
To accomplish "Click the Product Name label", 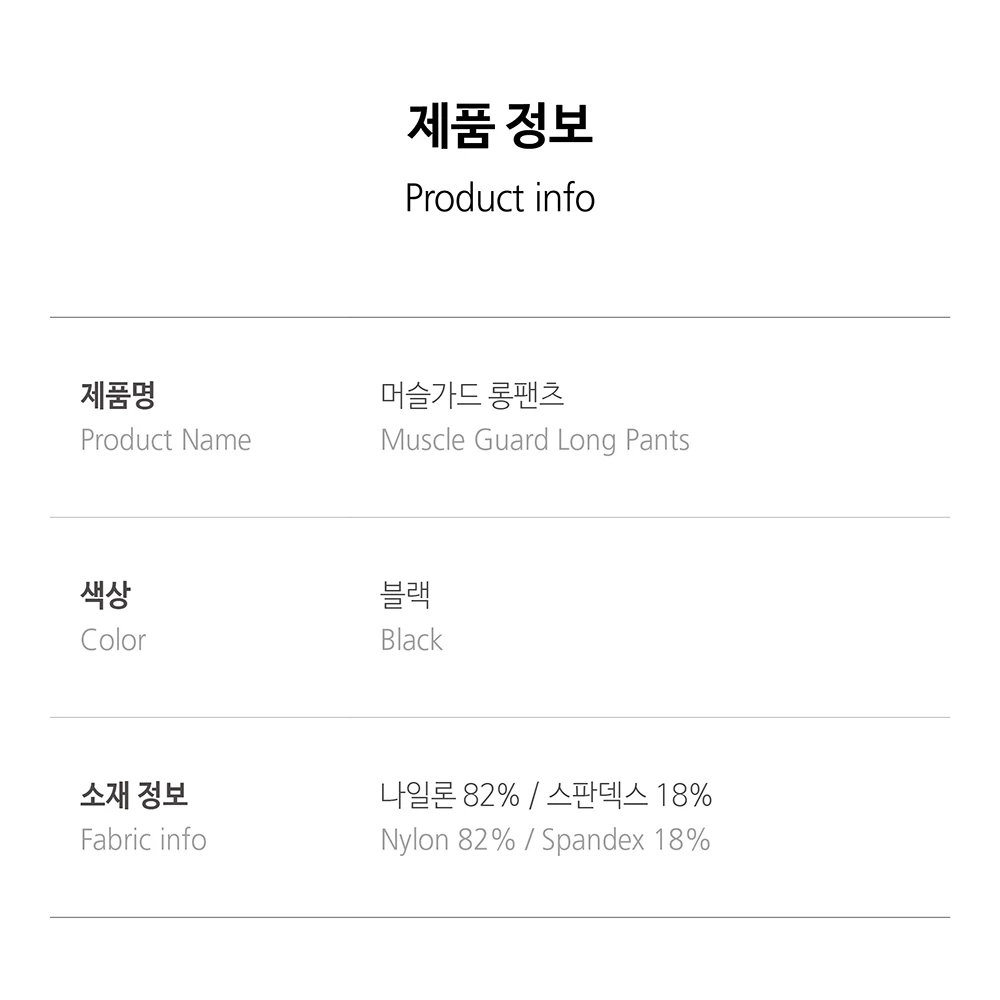I will [x=165, y=440].
